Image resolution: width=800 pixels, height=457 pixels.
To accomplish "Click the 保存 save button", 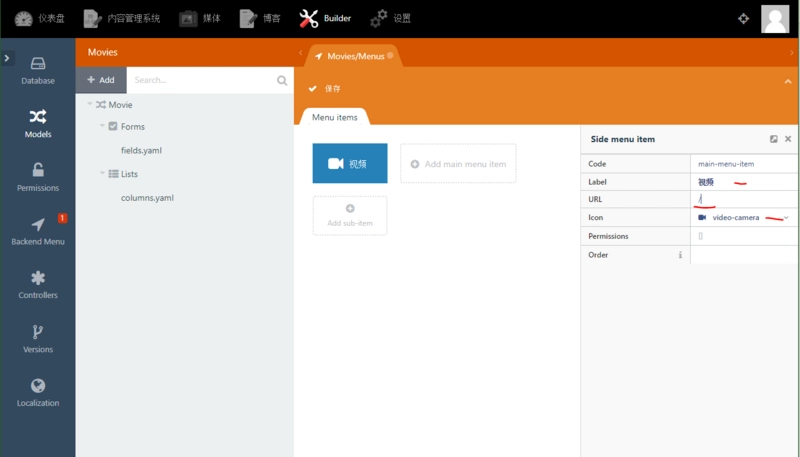I will pos(325,89).
